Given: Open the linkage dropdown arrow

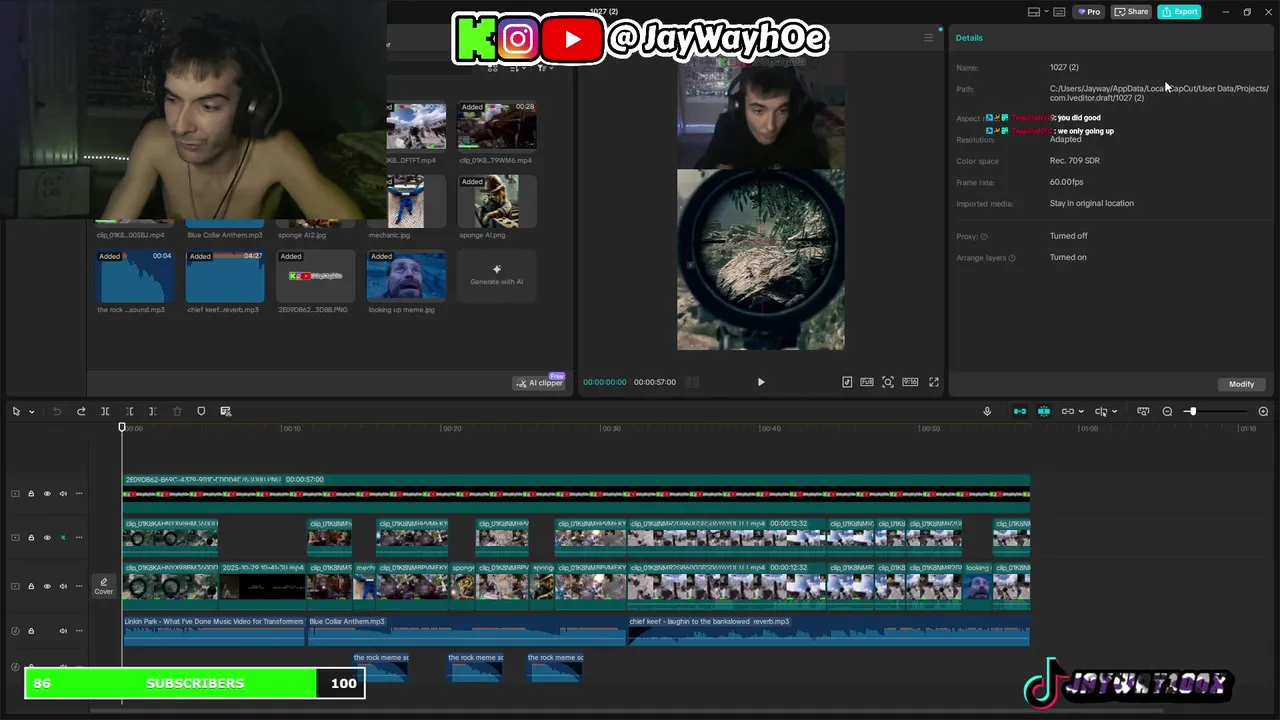Looking at the screenshot, I should click(1081, 412).
